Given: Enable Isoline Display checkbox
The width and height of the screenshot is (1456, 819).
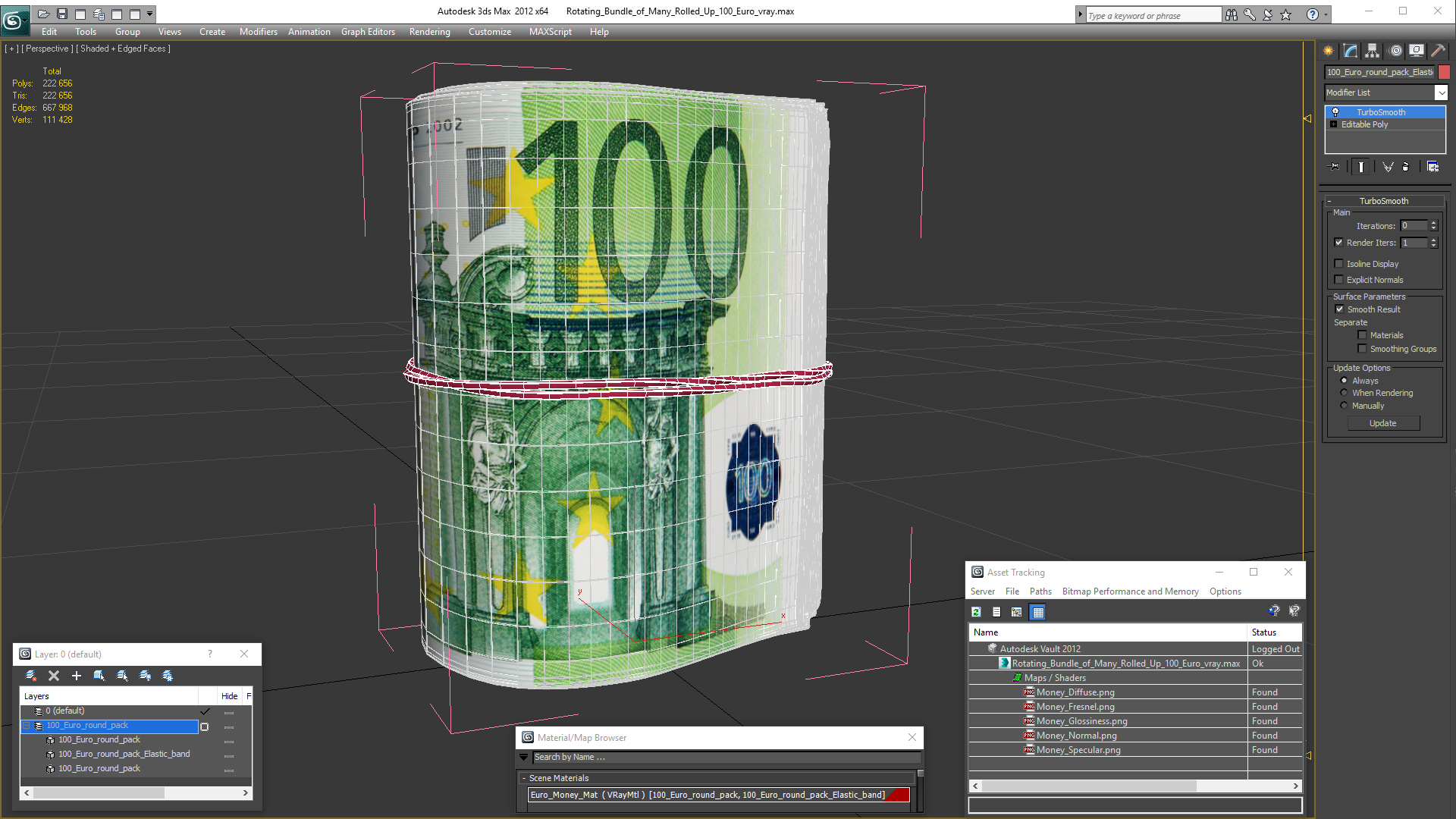Looking at the screenshot, I should pyautogui.click(x=1338, y=264).
